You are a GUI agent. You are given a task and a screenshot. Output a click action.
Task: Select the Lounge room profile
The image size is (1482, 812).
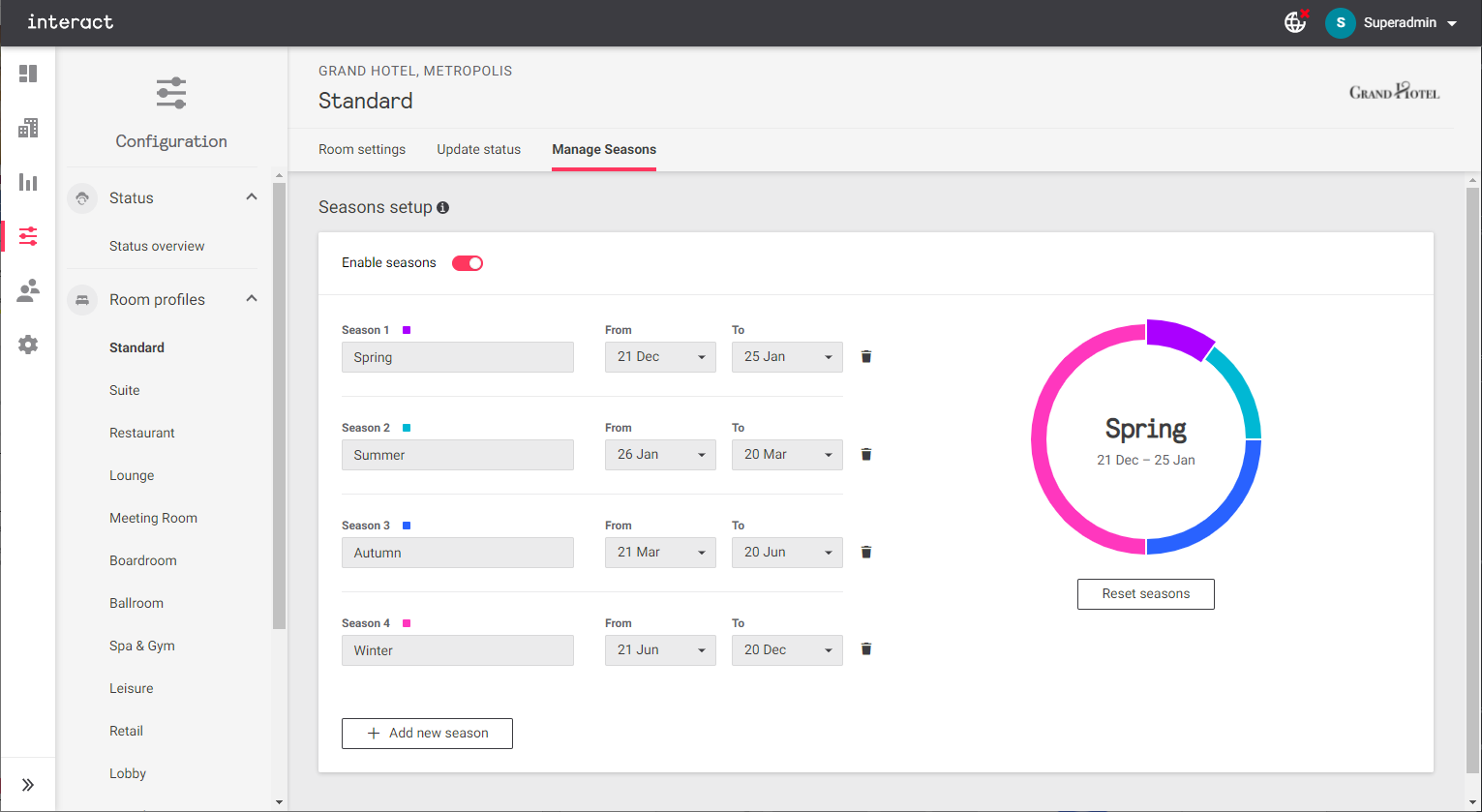tap(132, 475)
